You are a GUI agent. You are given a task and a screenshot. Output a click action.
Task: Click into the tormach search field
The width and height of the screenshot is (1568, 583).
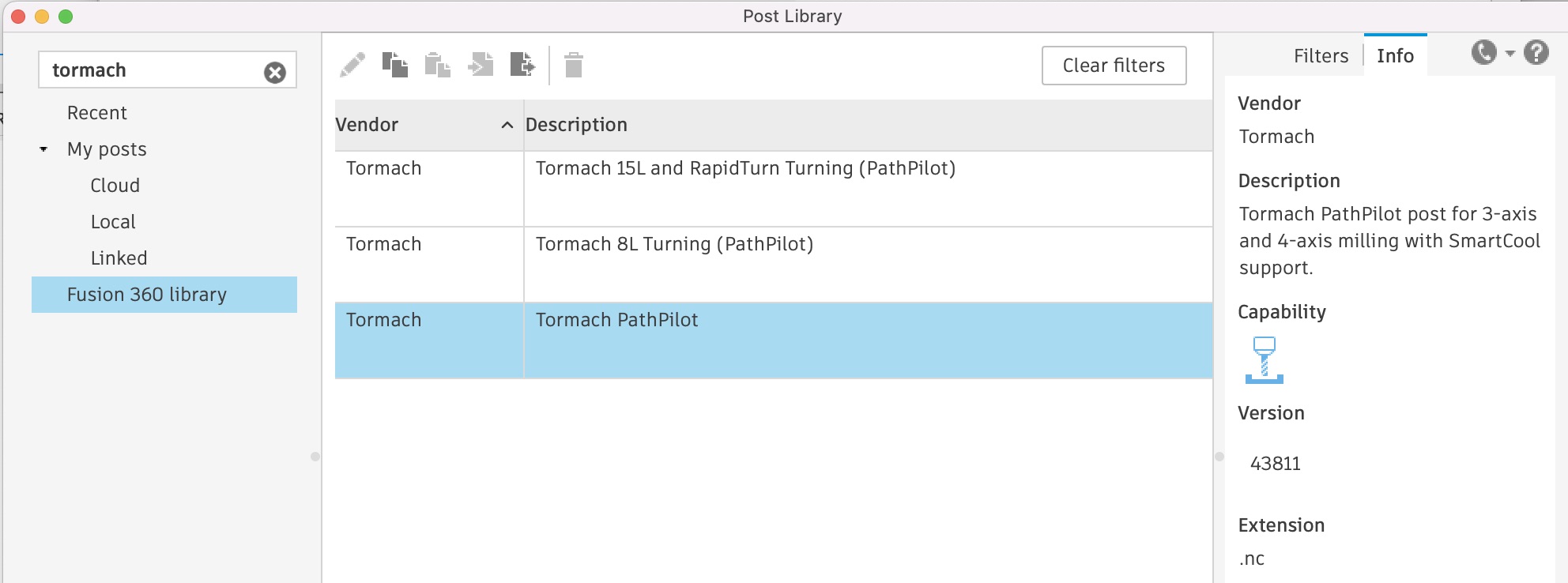click(150, 70)
